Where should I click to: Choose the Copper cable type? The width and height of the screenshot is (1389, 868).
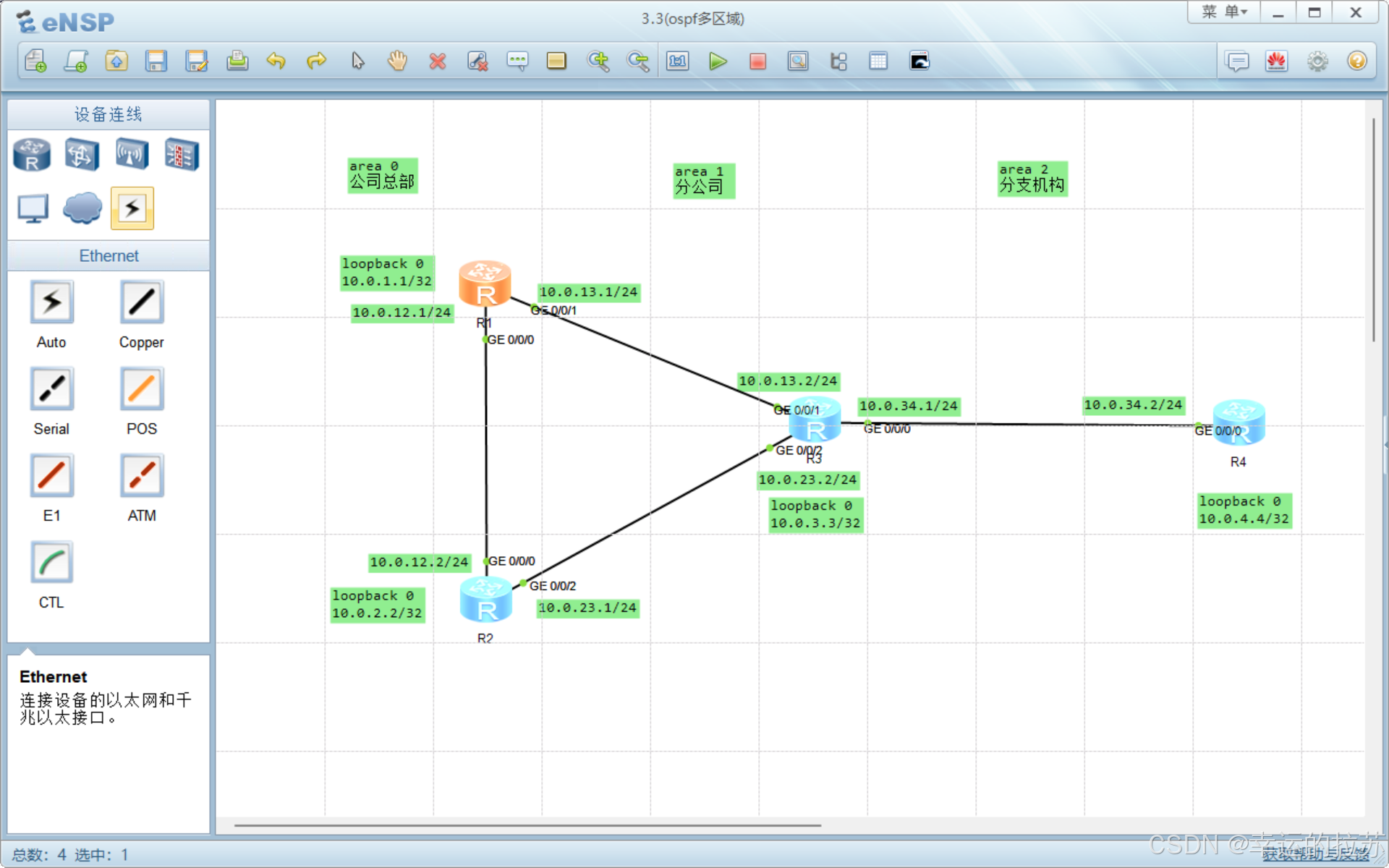click(142, 302)
